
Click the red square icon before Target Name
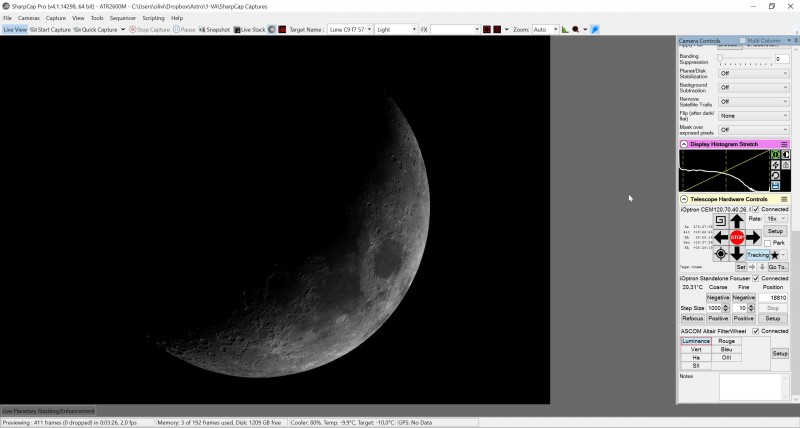click(x=282, y=30)
